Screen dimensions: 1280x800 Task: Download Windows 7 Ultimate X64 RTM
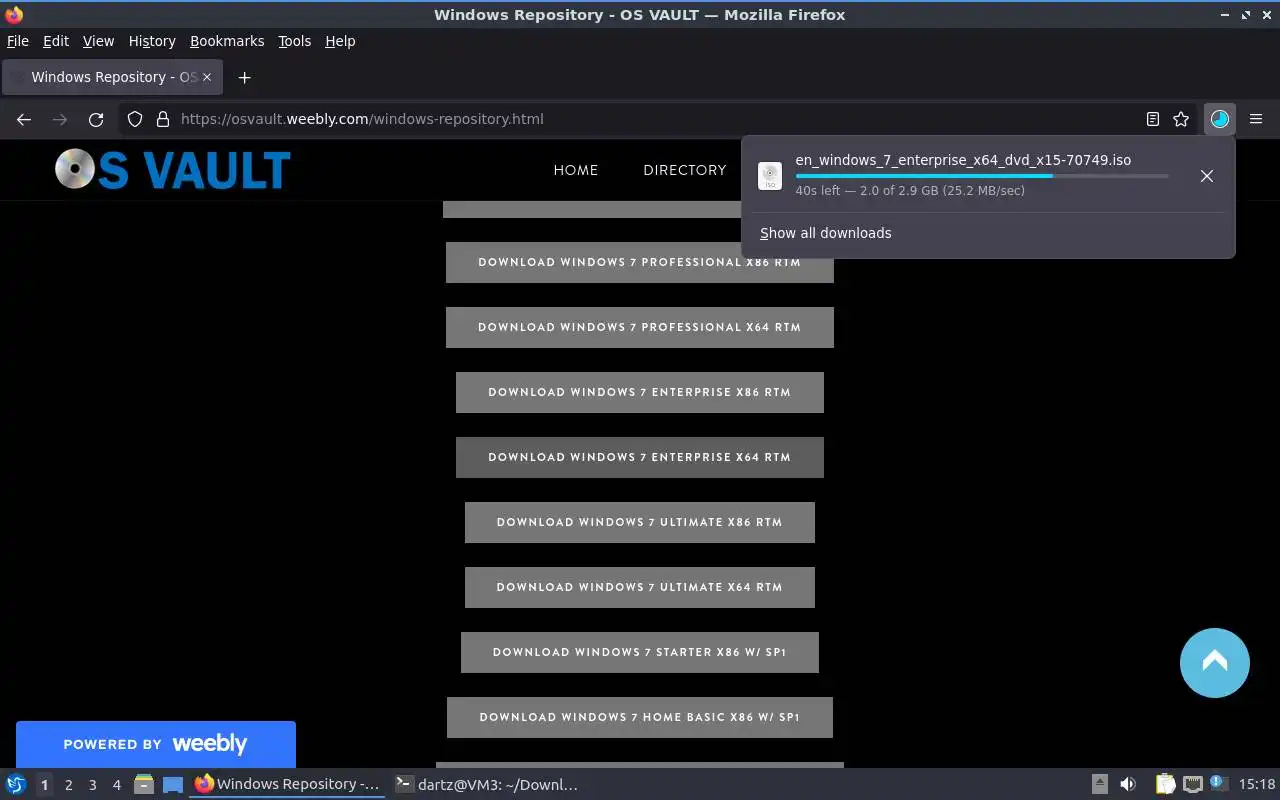click(x=640, y=587)
